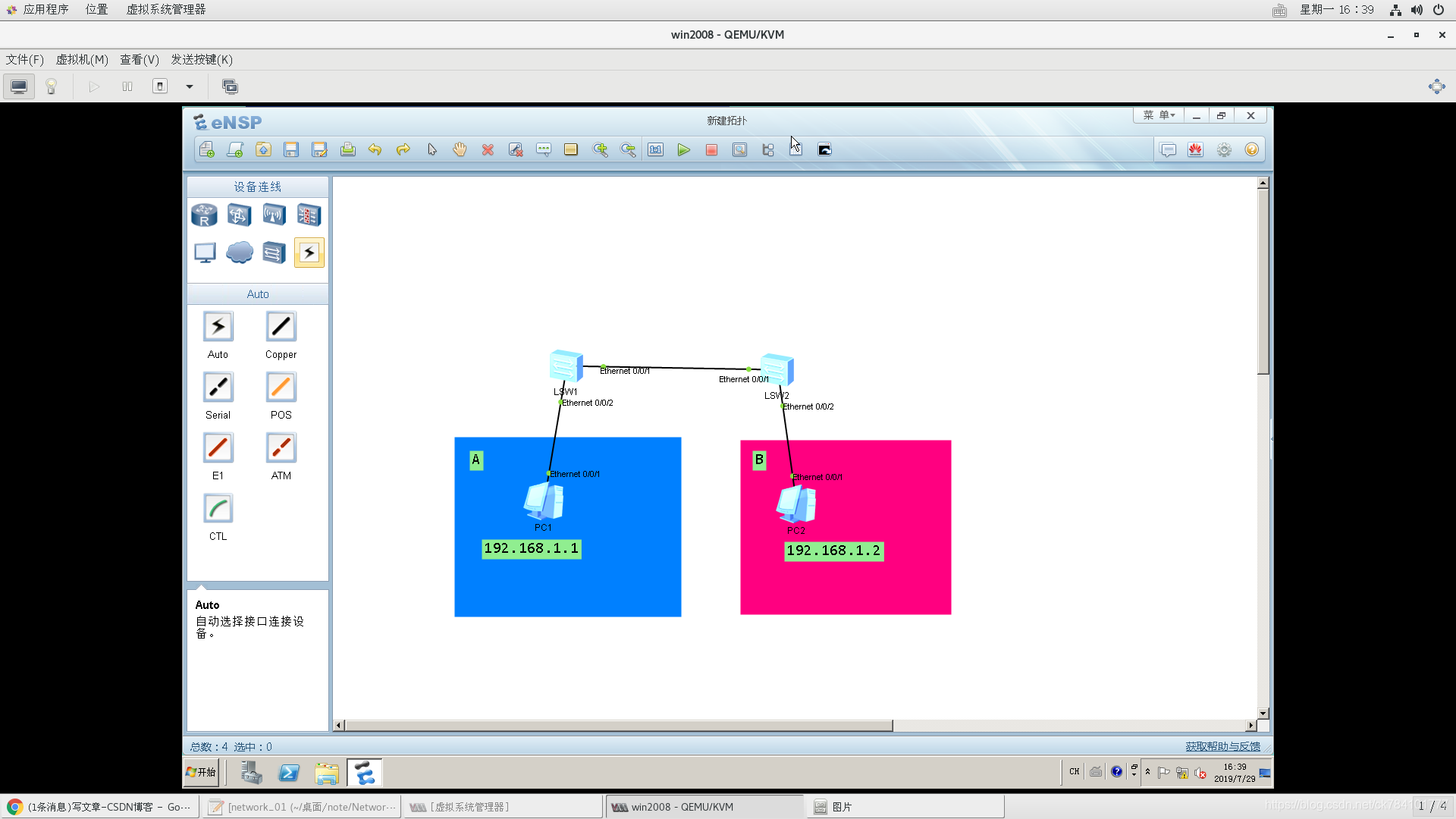Click the 获取帮助与反馈 link
This screenshot has width=1456, height=819.
[1222, 746]
